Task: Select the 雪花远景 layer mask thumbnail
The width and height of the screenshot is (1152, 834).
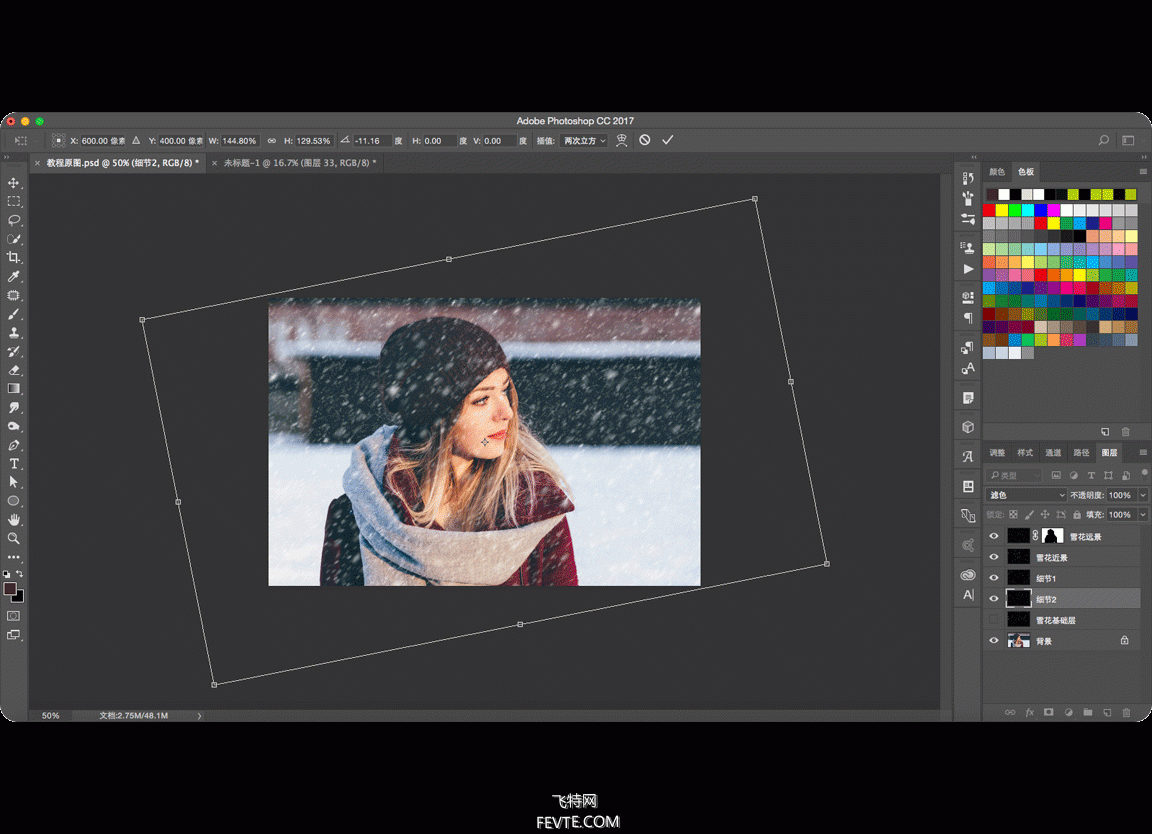Action: [x=1053, y=536]
